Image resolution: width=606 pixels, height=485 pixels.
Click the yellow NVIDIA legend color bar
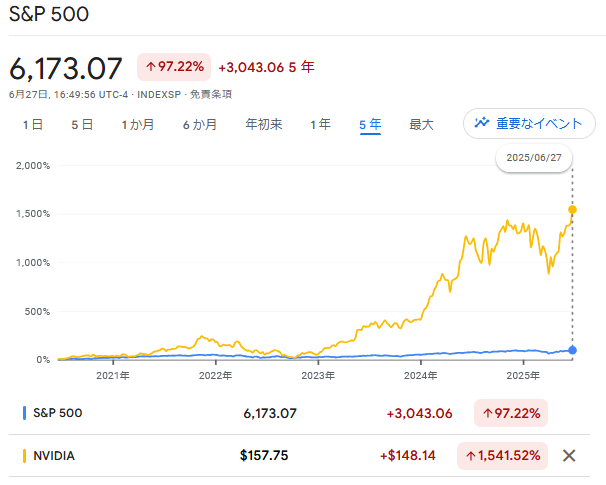click(24, 456)
